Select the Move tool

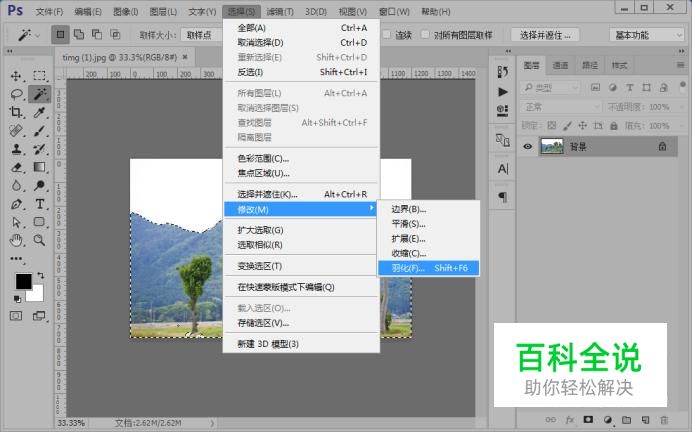(16, 76)
